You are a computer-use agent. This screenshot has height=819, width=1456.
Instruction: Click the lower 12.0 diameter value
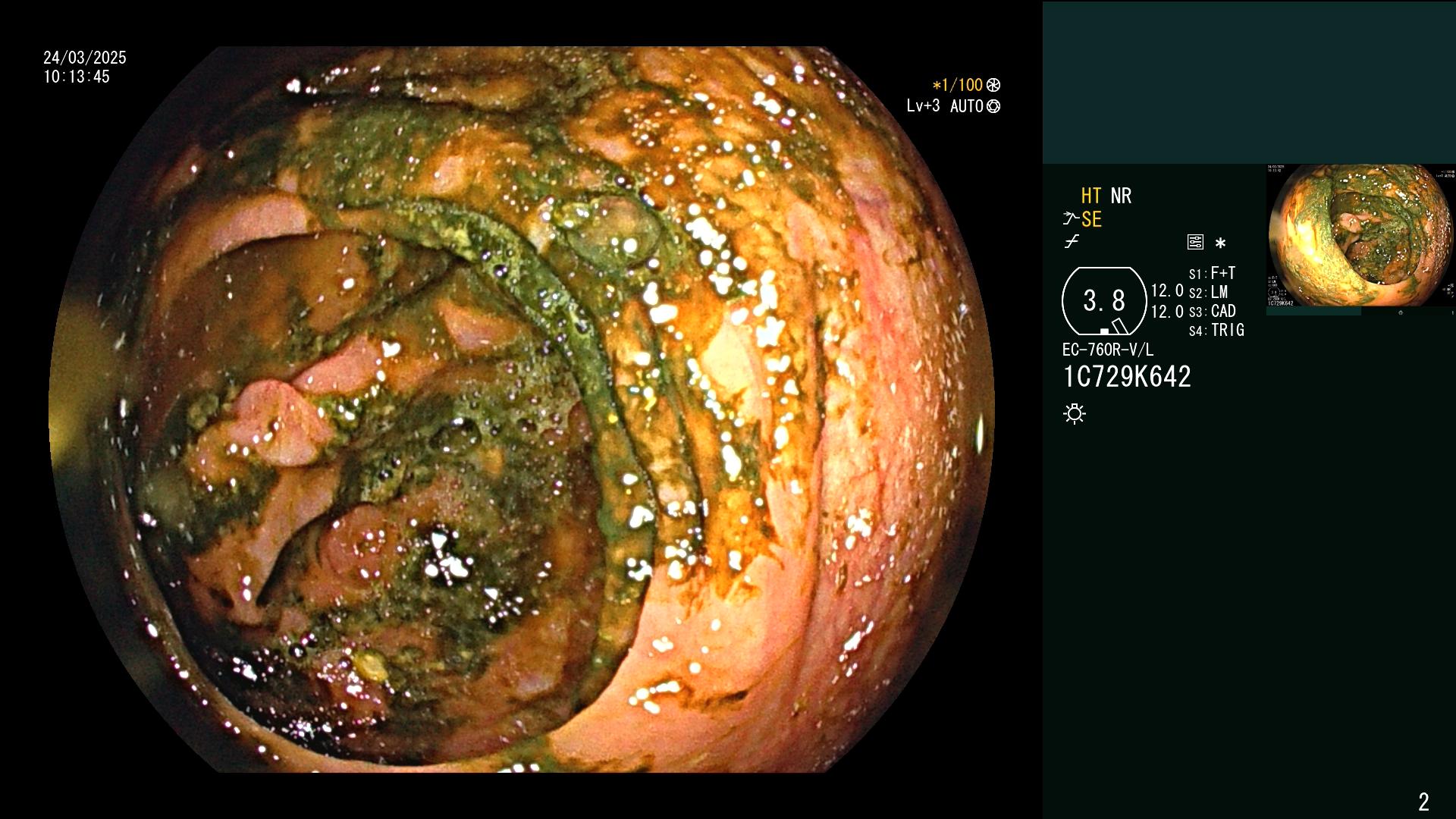click(x=1167, y=312)
